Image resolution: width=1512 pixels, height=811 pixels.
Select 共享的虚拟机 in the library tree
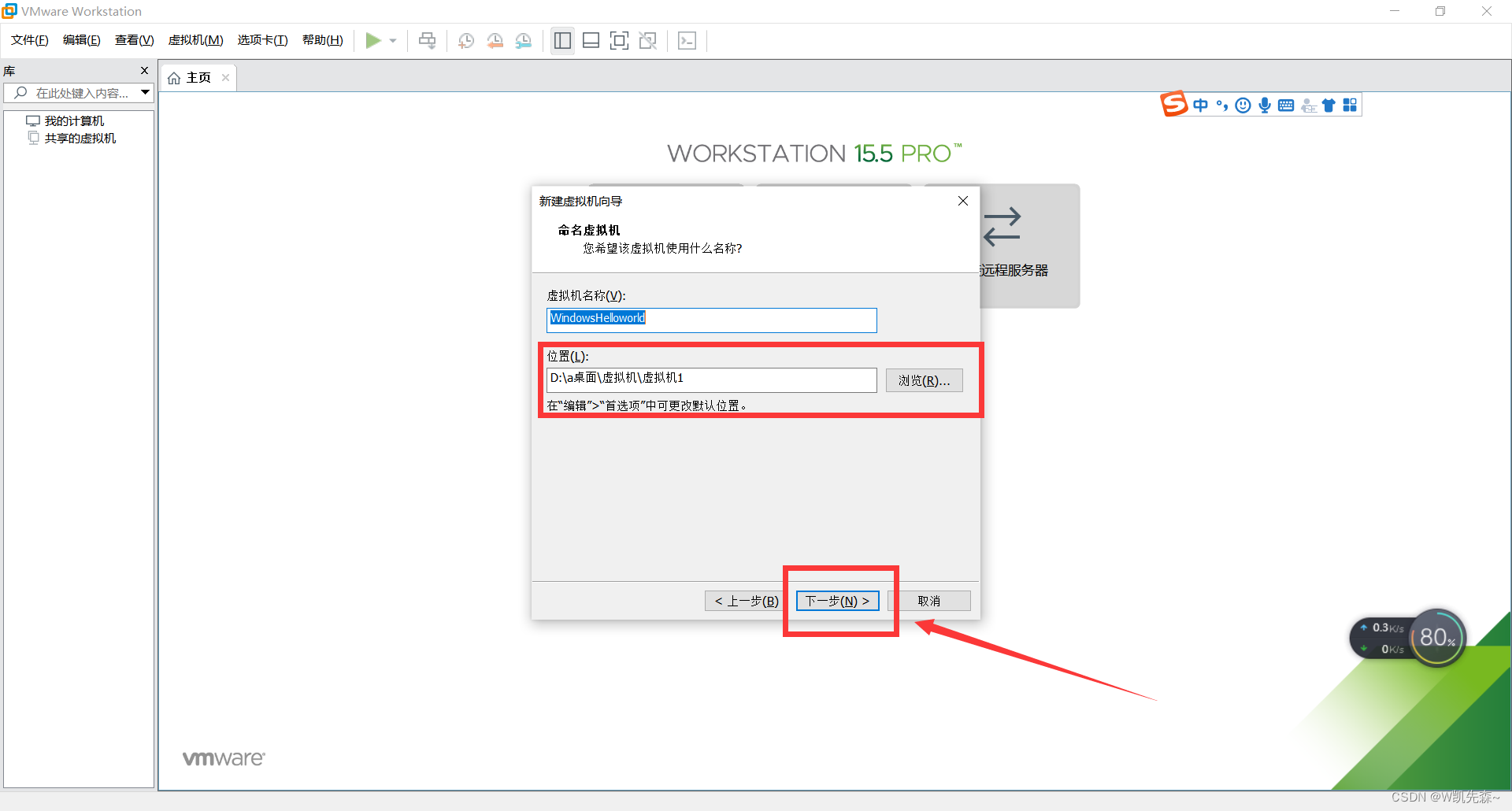point(72,138)
